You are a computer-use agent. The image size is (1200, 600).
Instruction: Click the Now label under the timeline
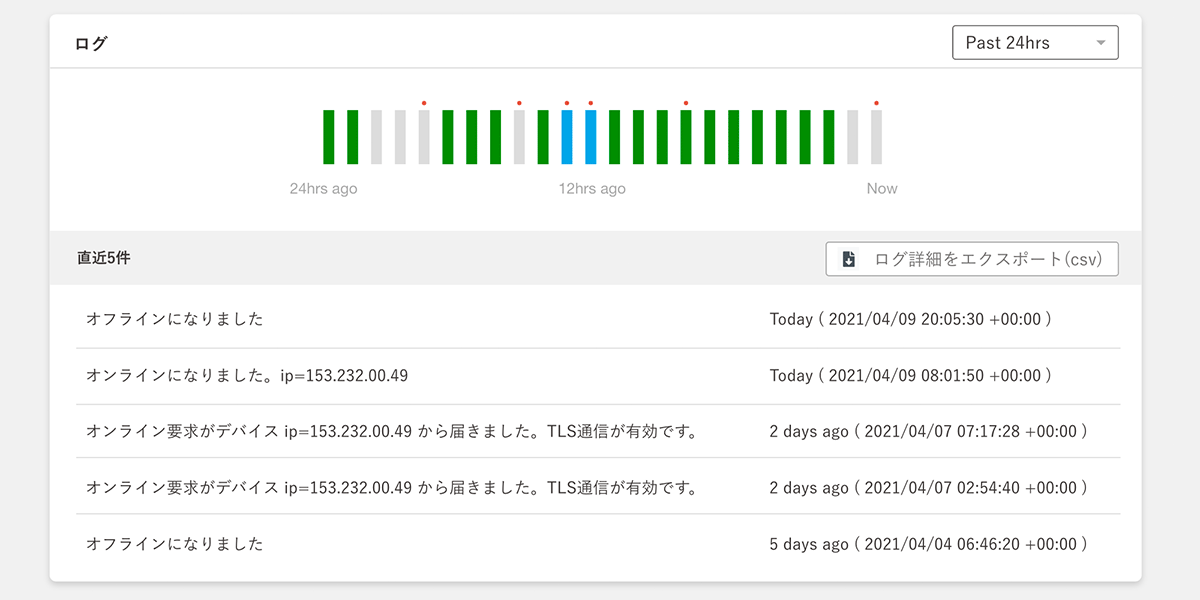(881, 189)
